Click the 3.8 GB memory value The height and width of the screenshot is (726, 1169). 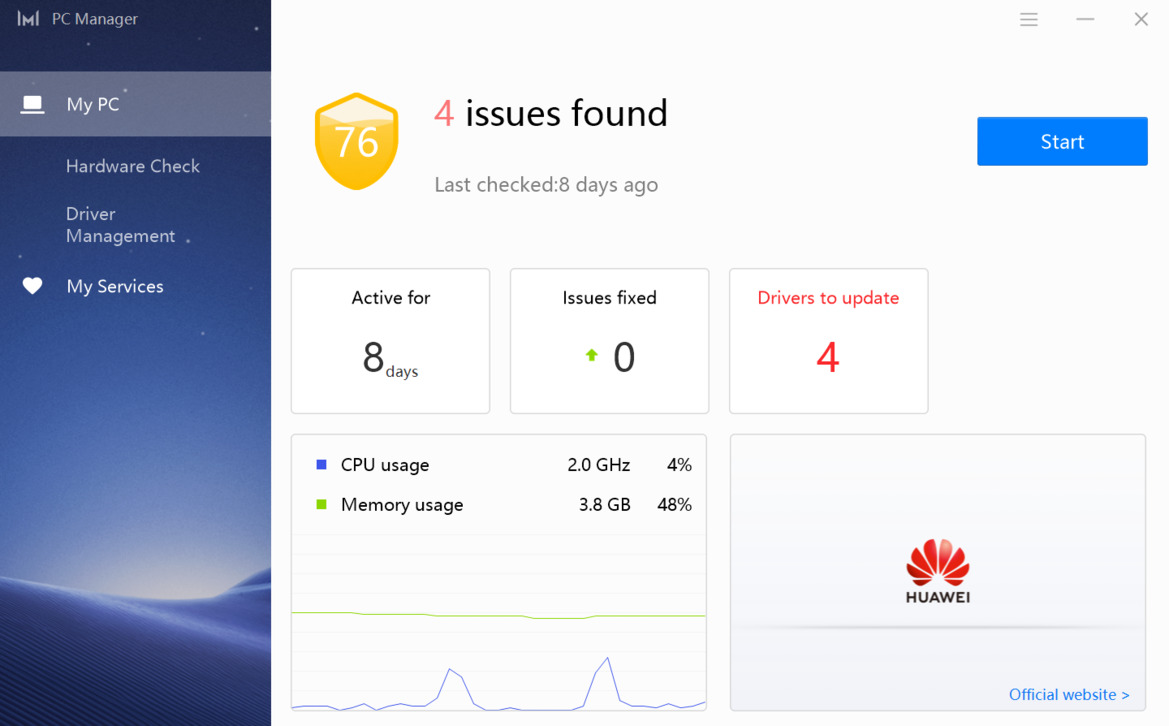point(605,505)
